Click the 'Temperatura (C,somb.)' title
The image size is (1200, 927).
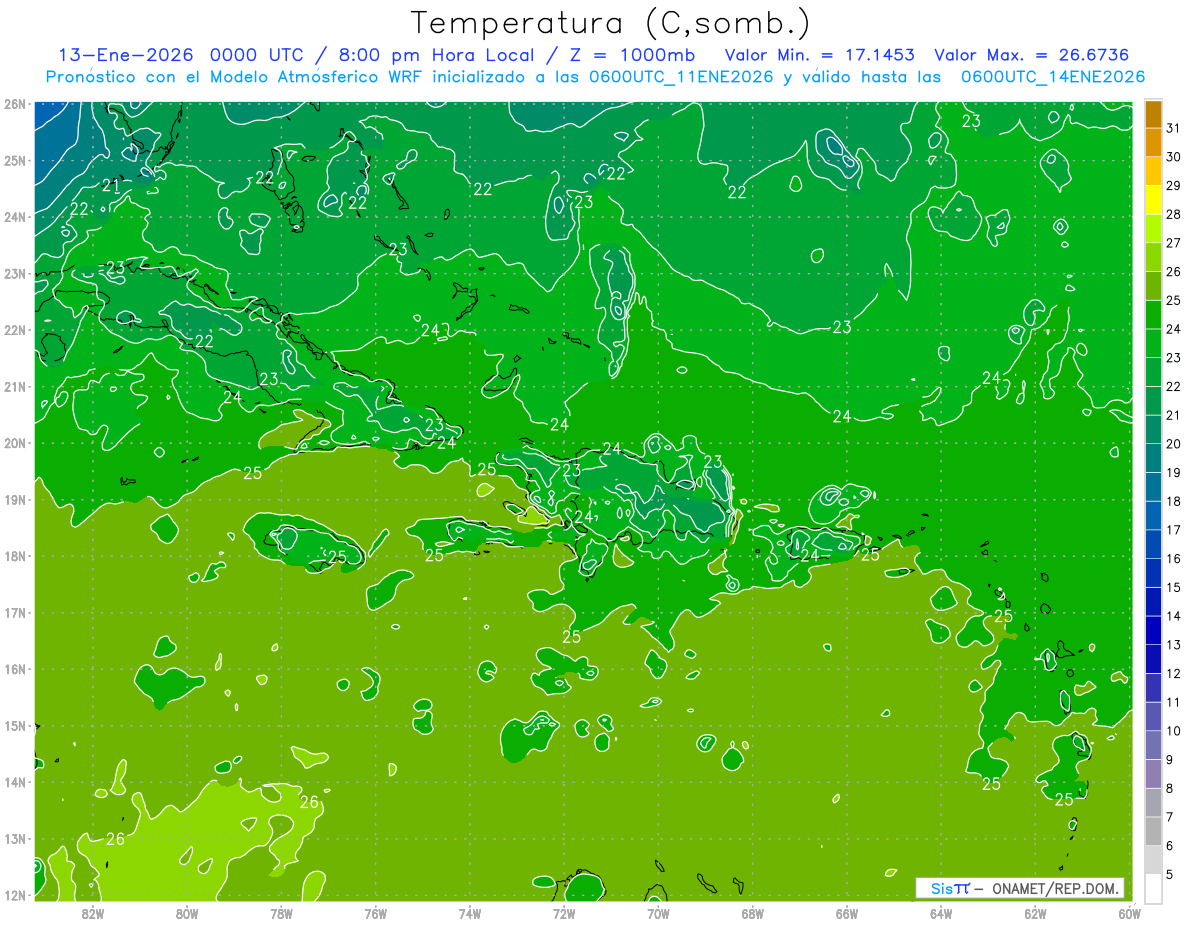point(612,23)
